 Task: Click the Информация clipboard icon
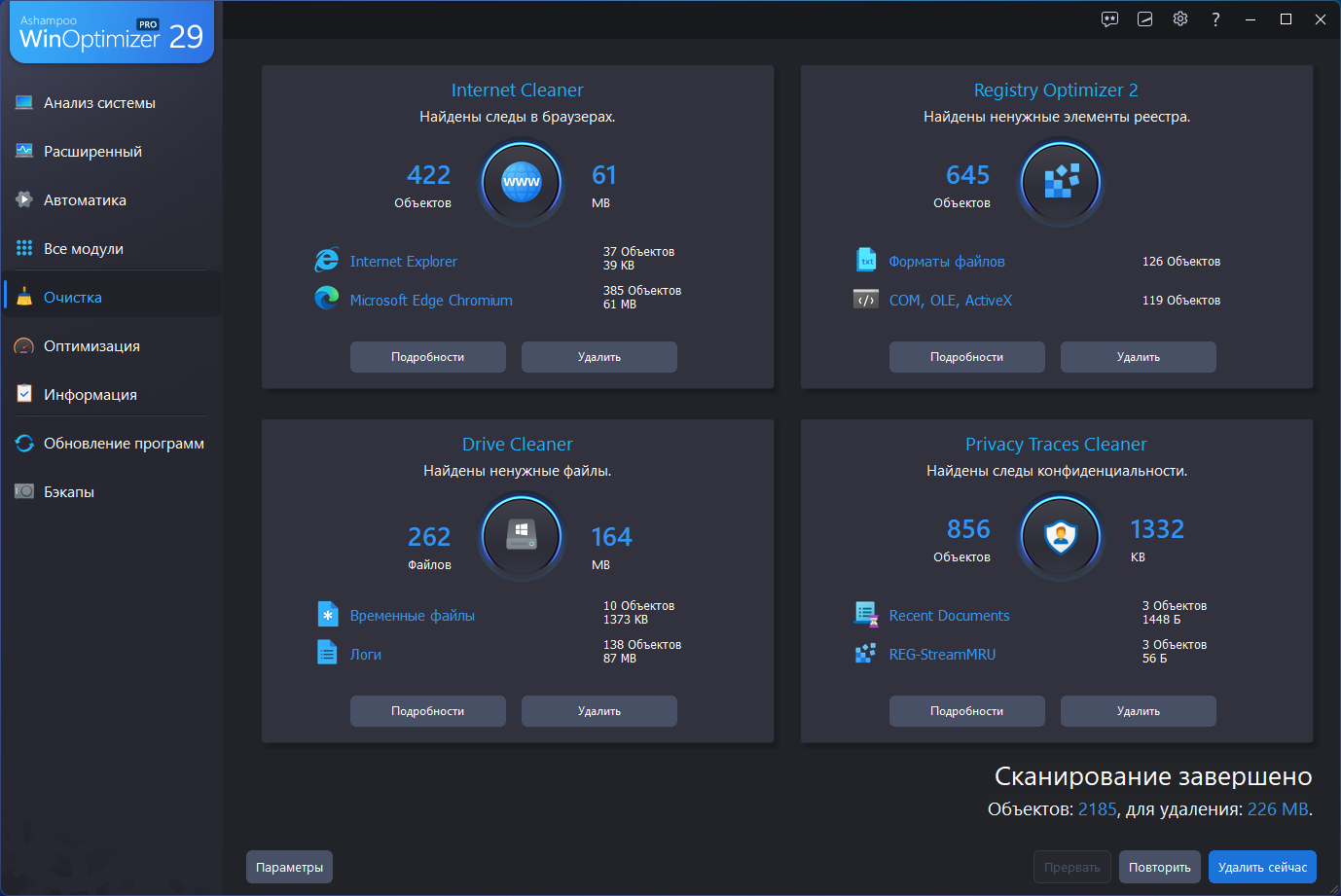(24, 394)
